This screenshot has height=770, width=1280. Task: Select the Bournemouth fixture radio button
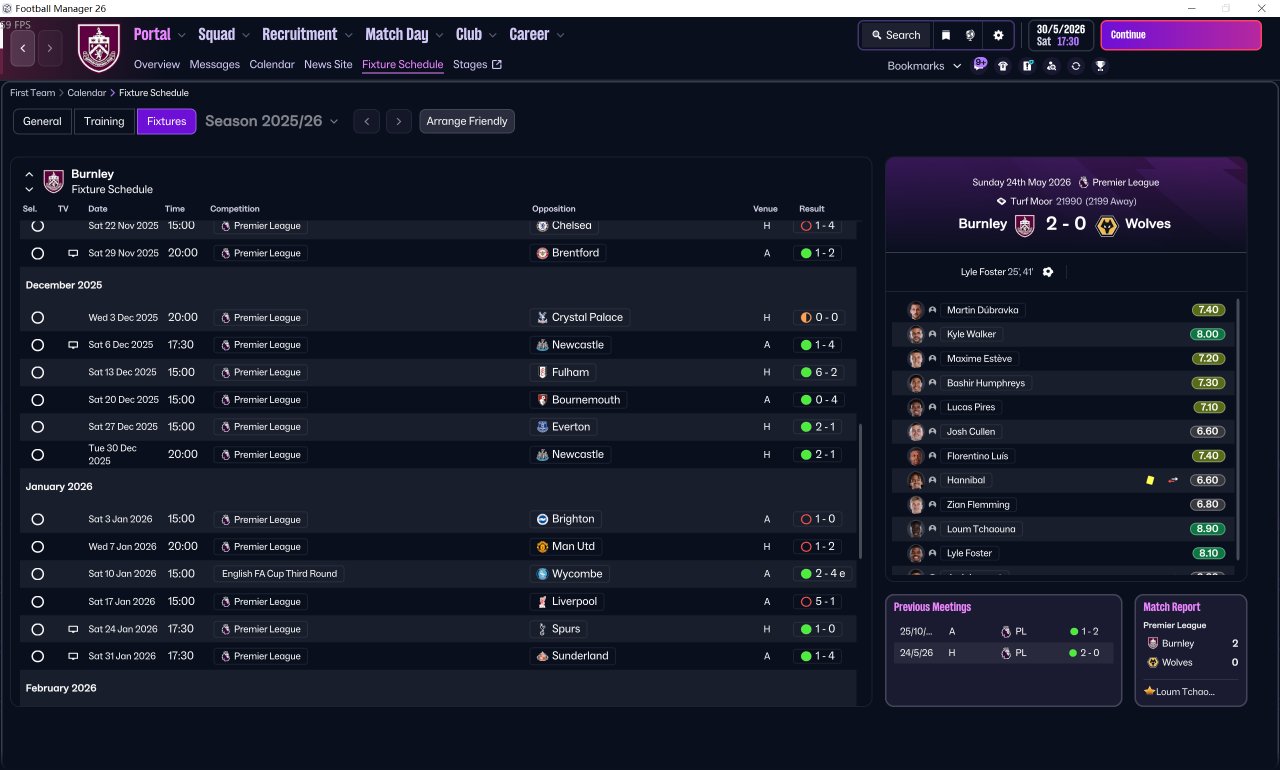tap(37, 400)
